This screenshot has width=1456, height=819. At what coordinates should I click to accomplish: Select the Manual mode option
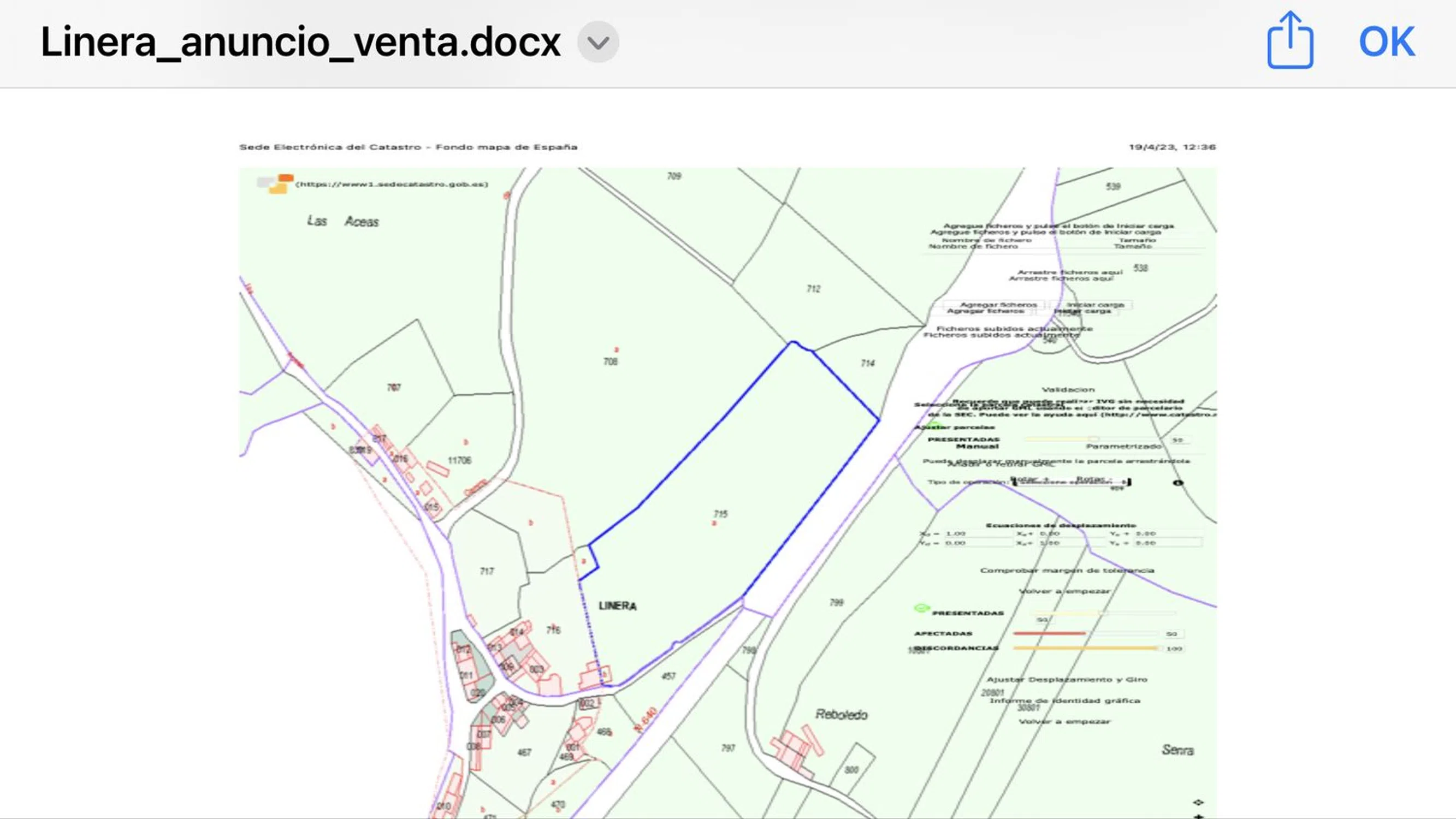click(977, 446)
